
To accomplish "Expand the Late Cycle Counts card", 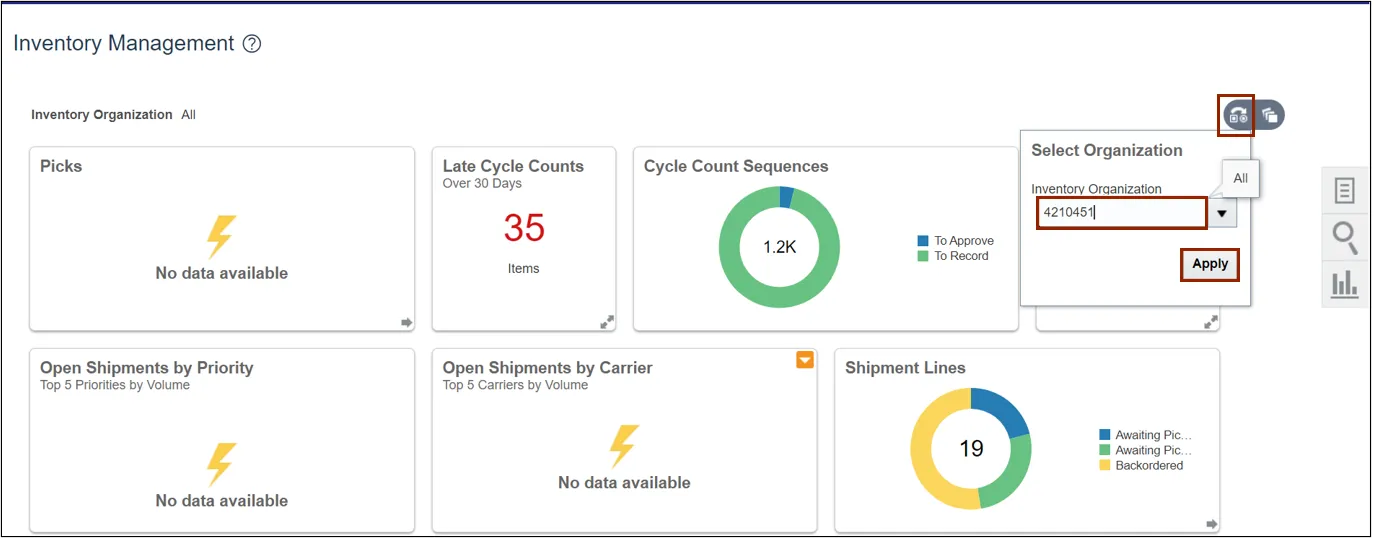I will tap(607, 322).
